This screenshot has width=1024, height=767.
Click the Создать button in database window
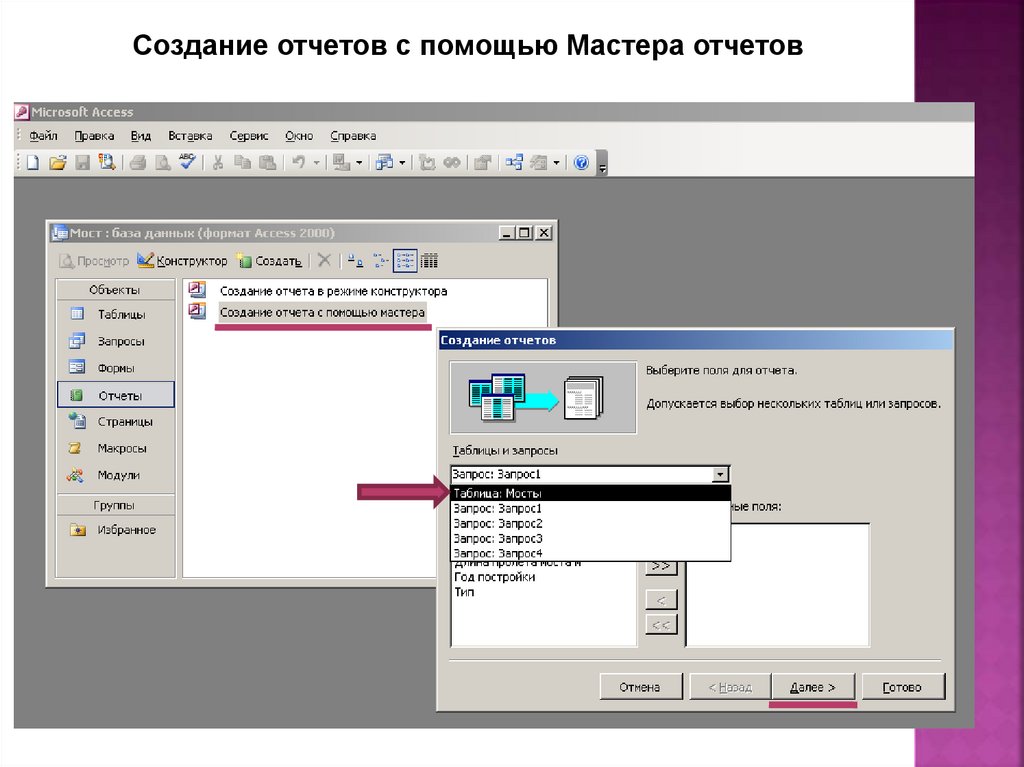click(269, 261)
